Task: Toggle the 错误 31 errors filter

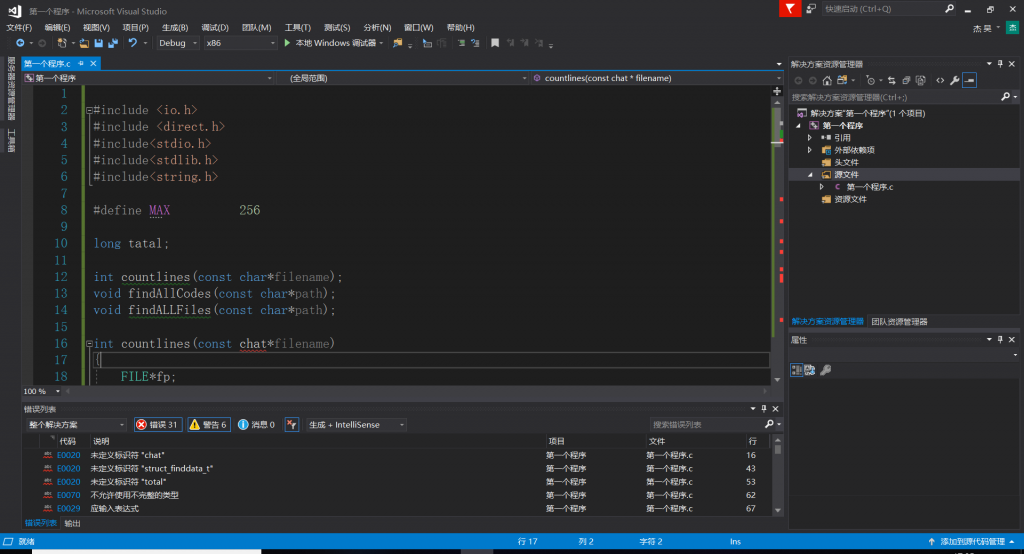Action: [157, 425]
